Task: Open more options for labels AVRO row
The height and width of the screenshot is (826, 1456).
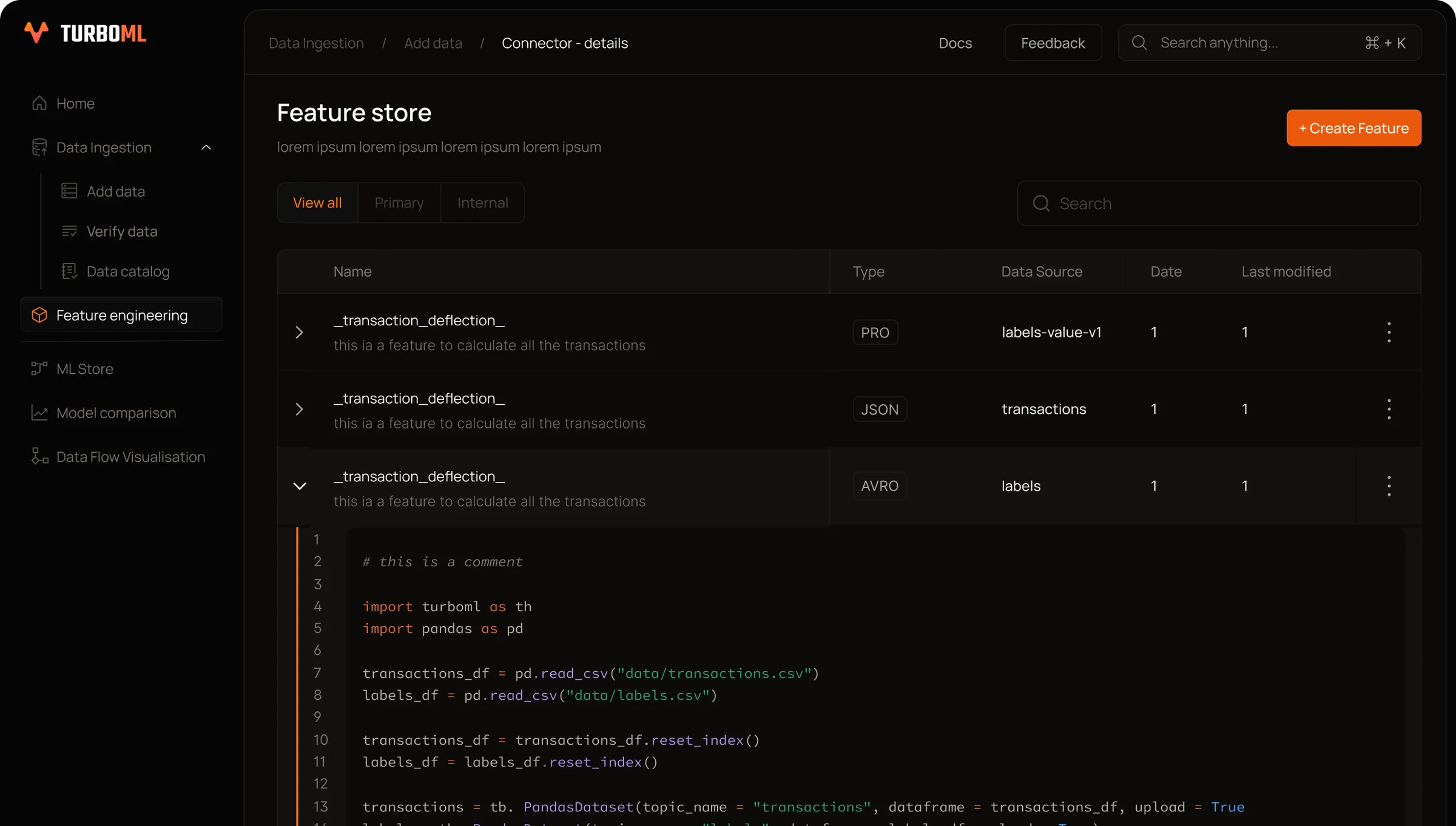Action: tap(1389, 486)
